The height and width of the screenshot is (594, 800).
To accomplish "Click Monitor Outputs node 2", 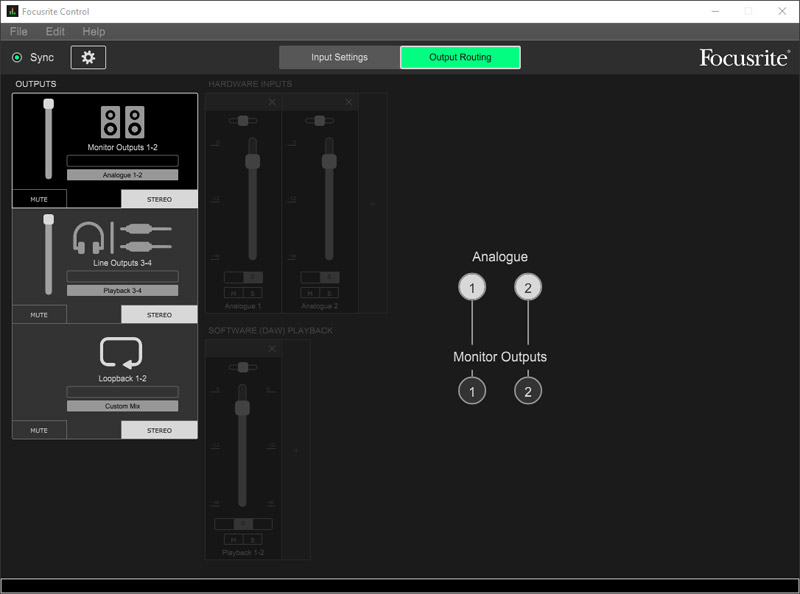I will click(528, 390).
